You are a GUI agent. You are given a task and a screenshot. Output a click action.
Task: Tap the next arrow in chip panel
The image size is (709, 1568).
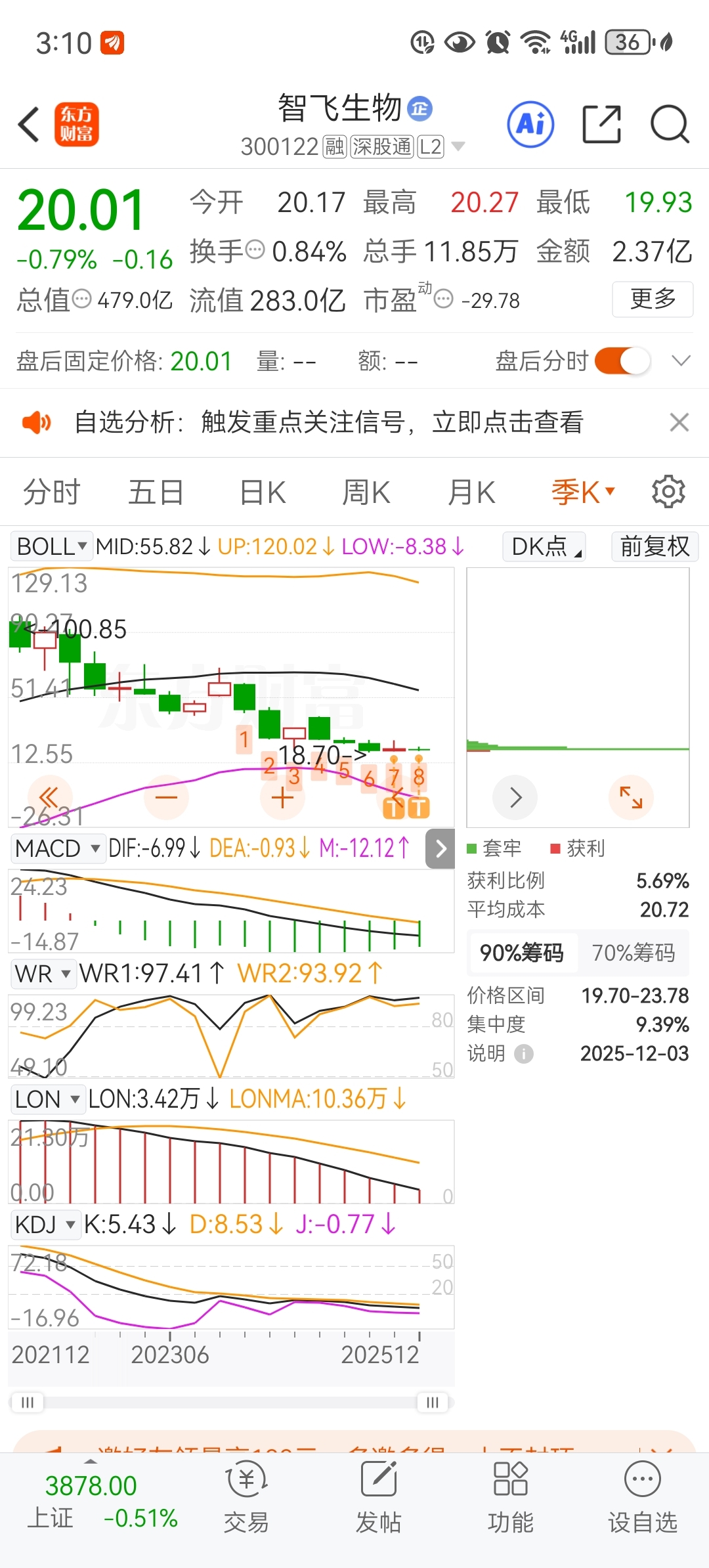pos(515,797)
